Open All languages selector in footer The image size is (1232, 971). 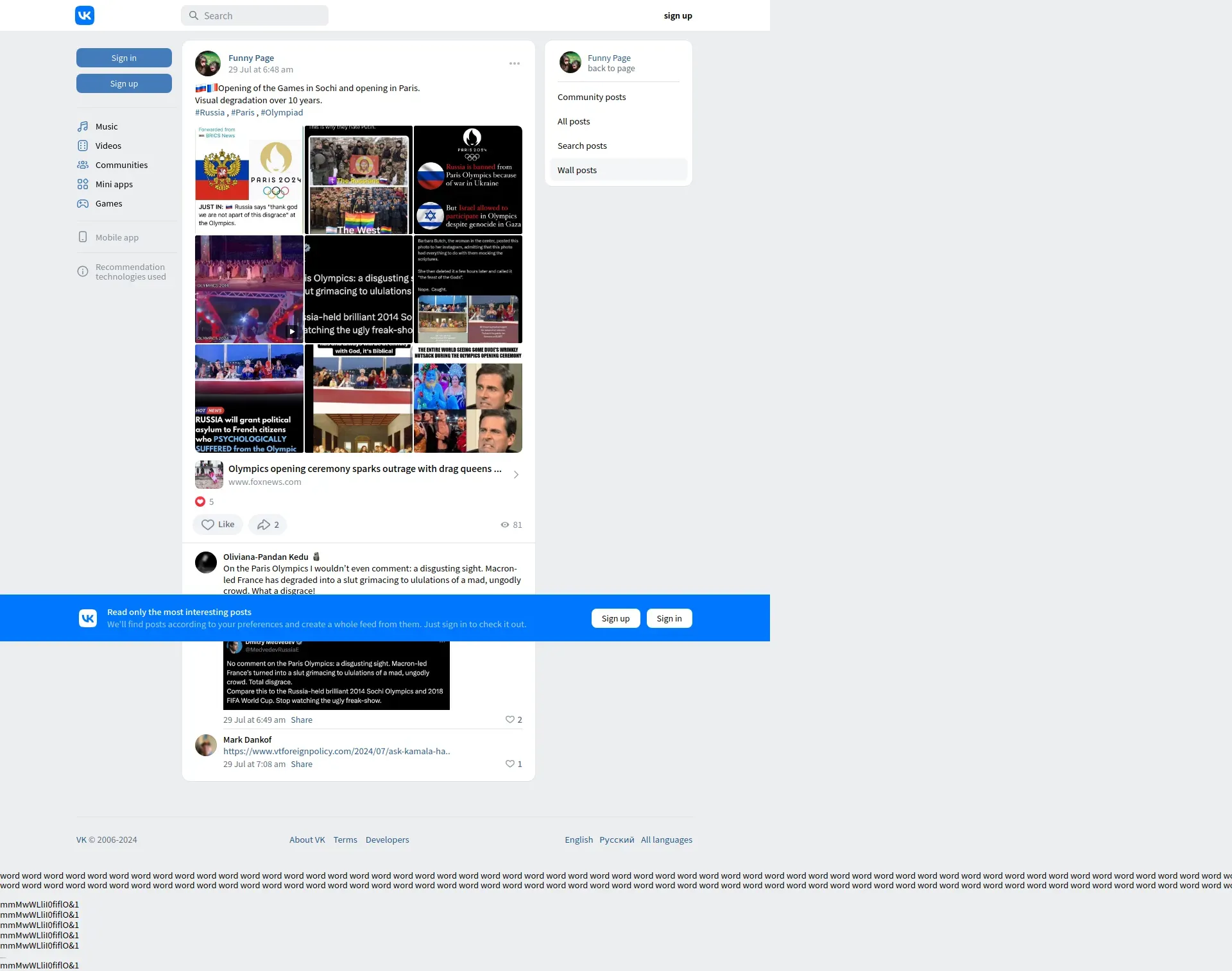(666, 840)
